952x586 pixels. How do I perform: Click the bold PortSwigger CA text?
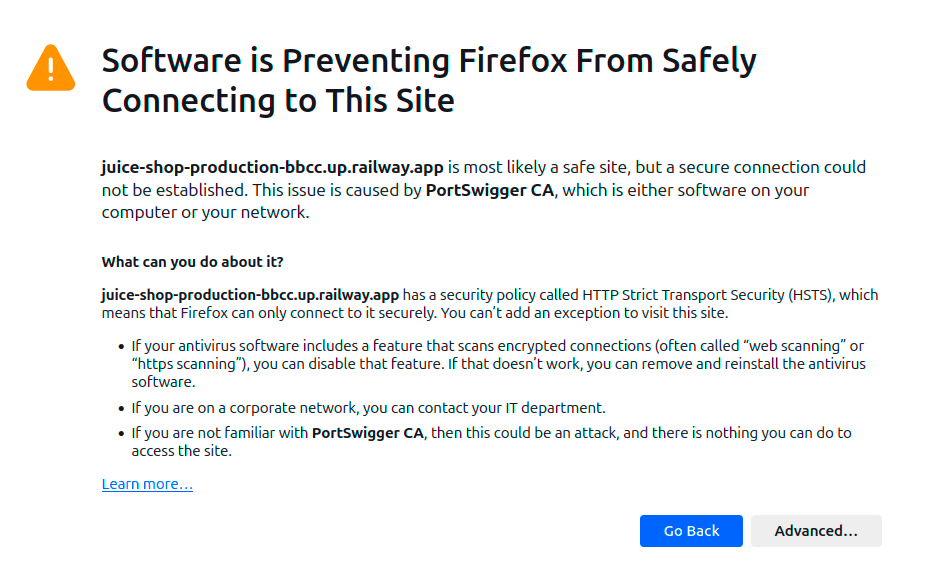(489, 189)
